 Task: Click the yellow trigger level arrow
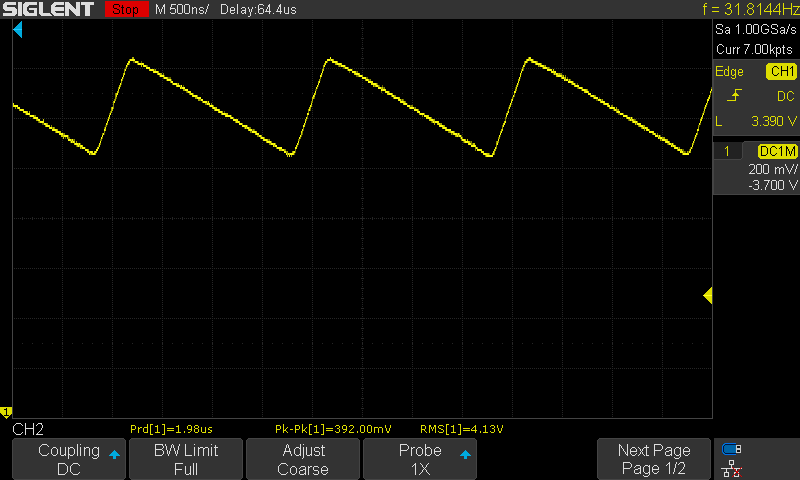pyautogui.click(x=708, y=295)
